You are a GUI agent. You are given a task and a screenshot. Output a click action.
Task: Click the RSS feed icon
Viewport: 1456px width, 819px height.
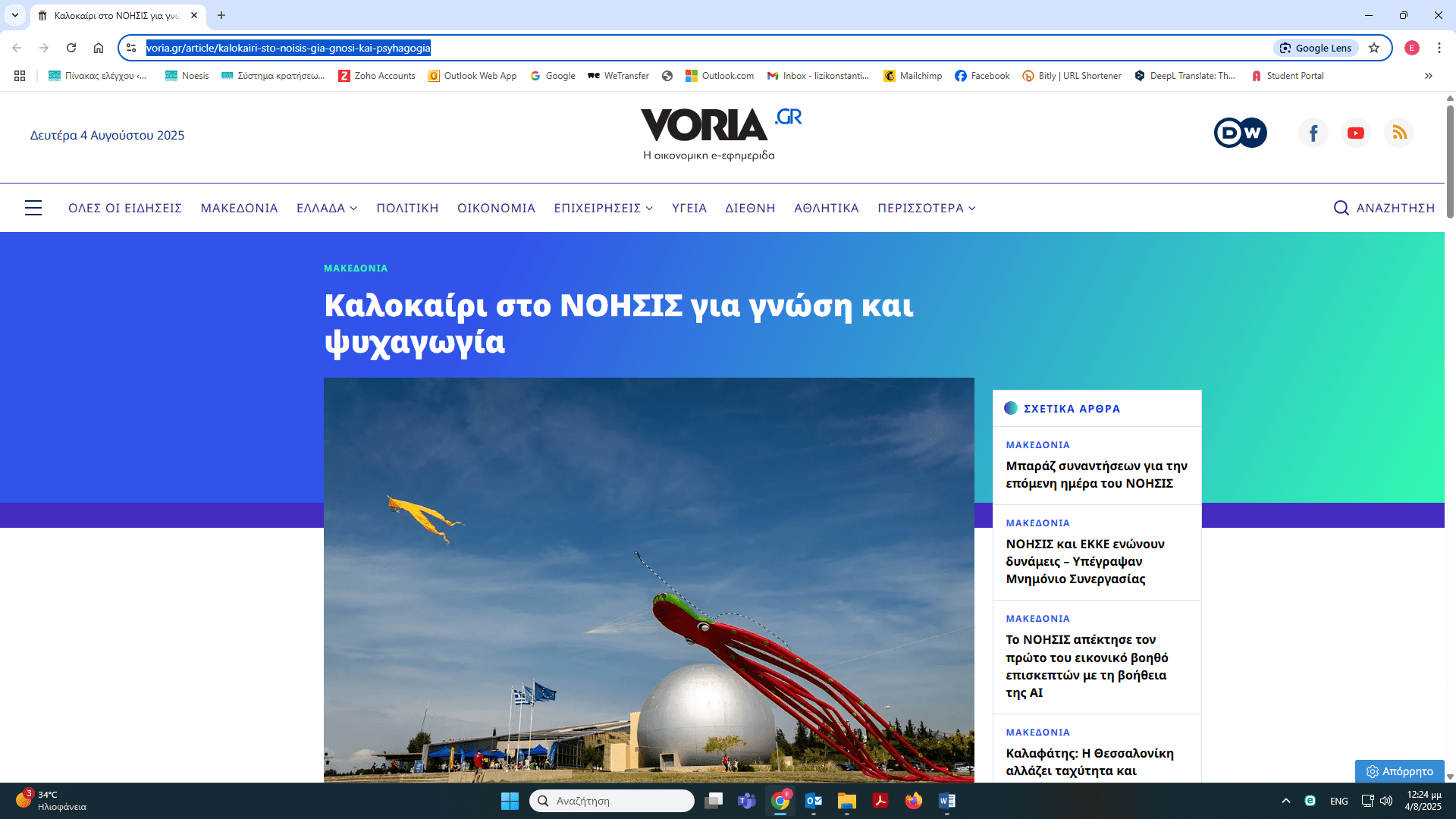[x=1399, y=133]
